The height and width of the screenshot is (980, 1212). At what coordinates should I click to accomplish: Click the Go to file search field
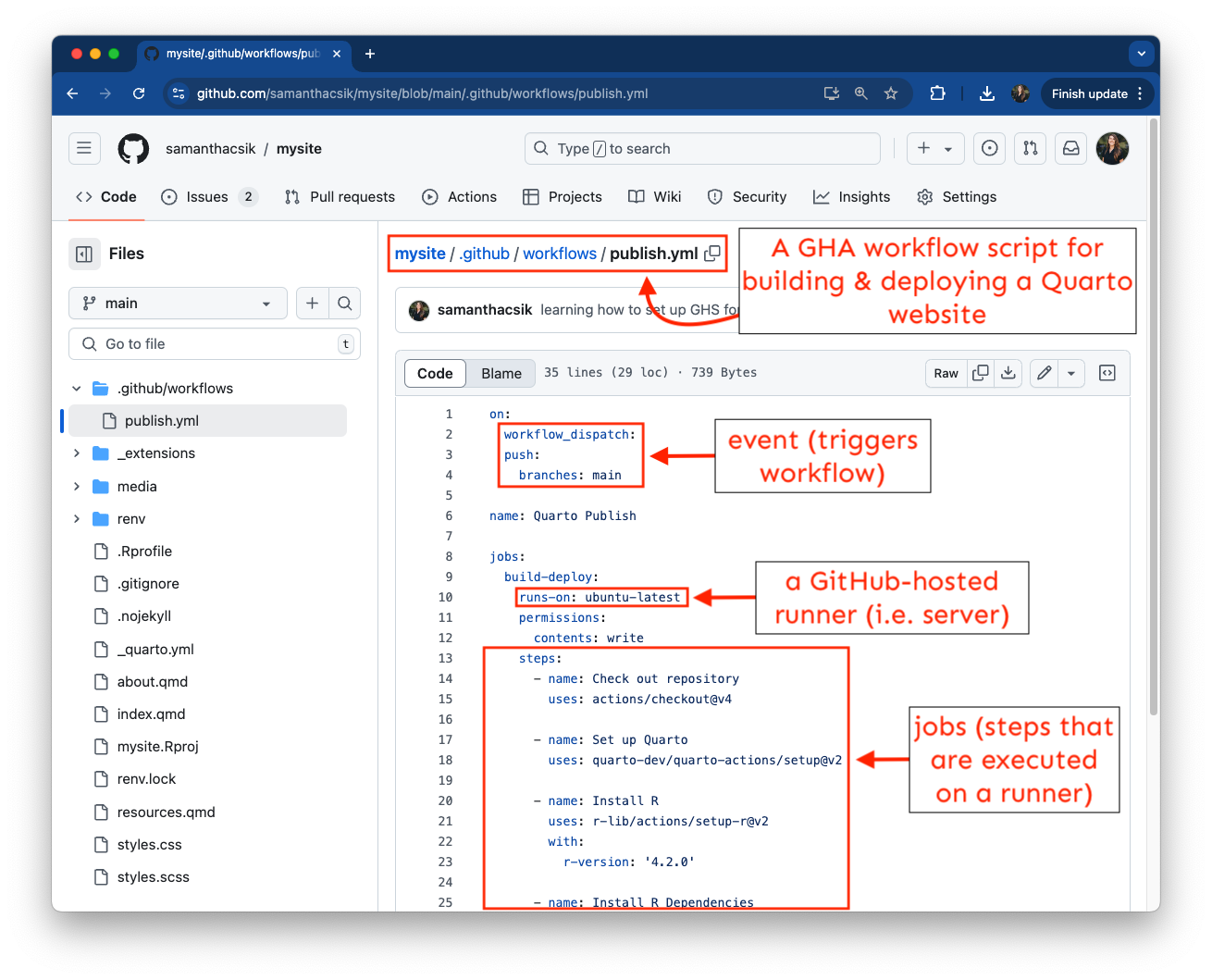215,344
